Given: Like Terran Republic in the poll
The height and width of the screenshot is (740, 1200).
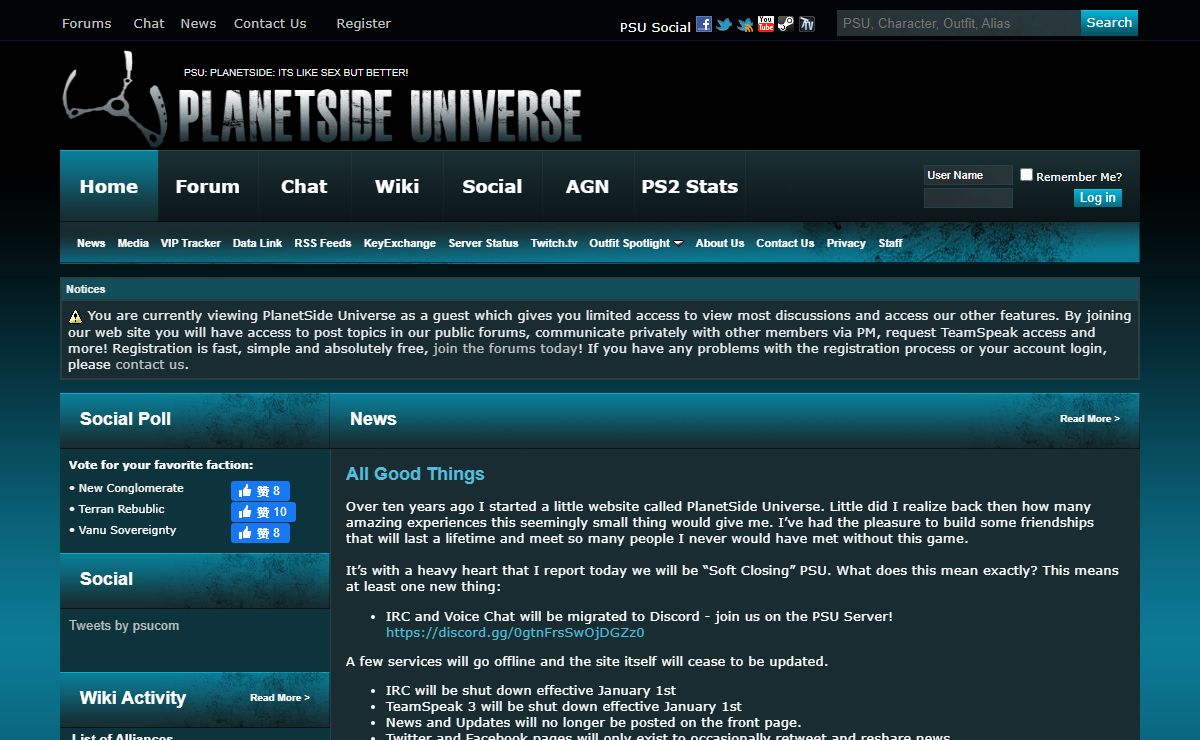Looking at the screenshot, I should tap(263, 512).
